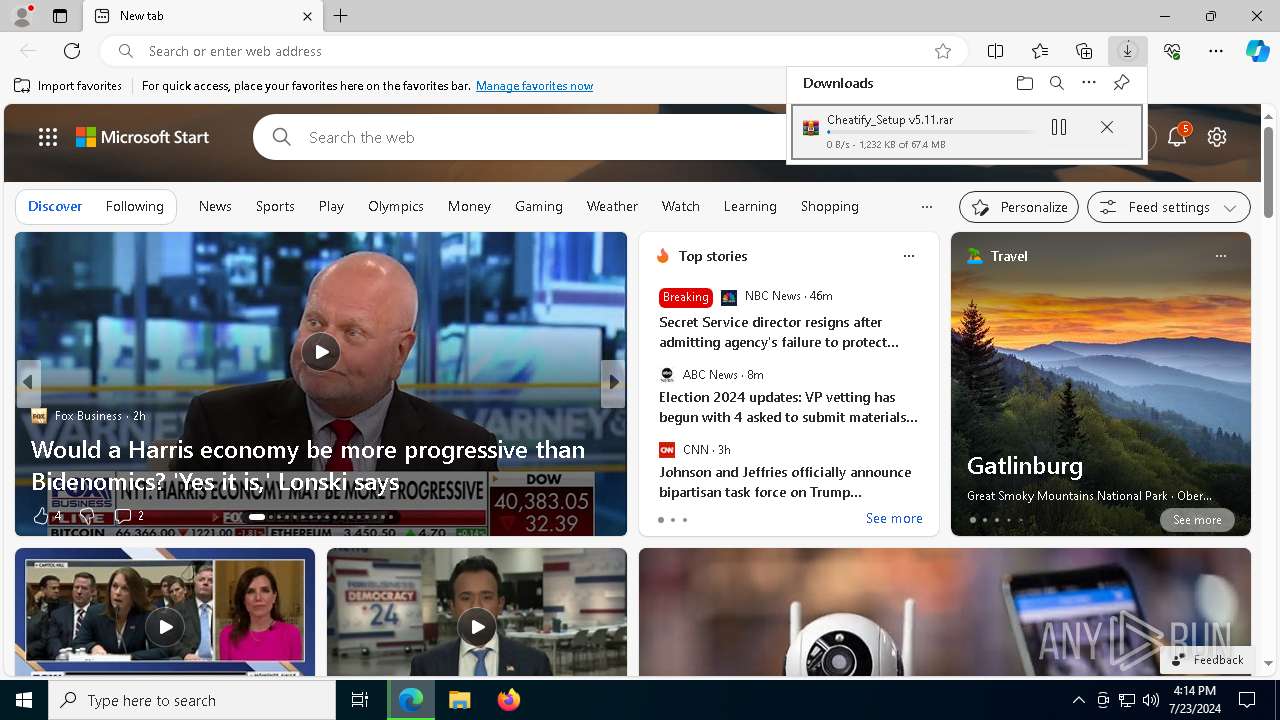The image size is (1280, 720).
Task: Open the Favorites list icon
Action: tap(1040, 51)
